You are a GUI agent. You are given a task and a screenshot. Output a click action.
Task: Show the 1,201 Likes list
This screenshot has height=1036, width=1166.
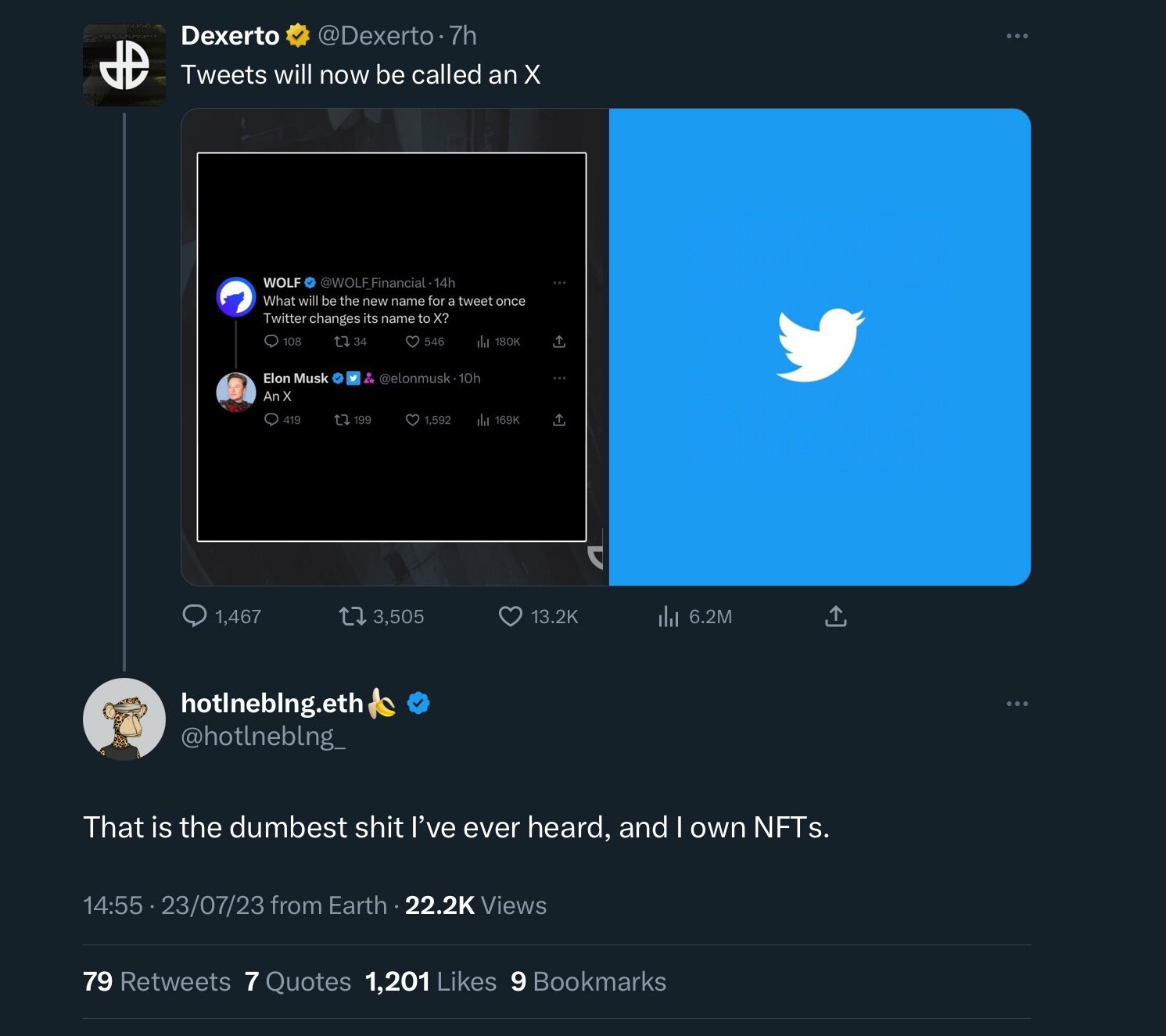pyautogui.click(x=431, y=981)
